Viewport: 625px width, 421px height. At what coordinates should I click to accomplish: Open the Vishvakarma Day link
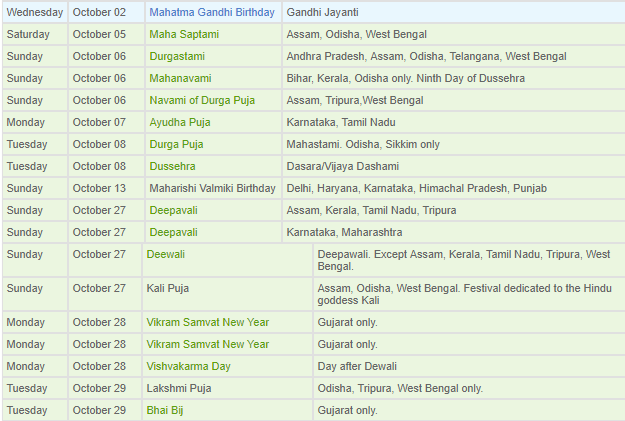click(189, 366)
